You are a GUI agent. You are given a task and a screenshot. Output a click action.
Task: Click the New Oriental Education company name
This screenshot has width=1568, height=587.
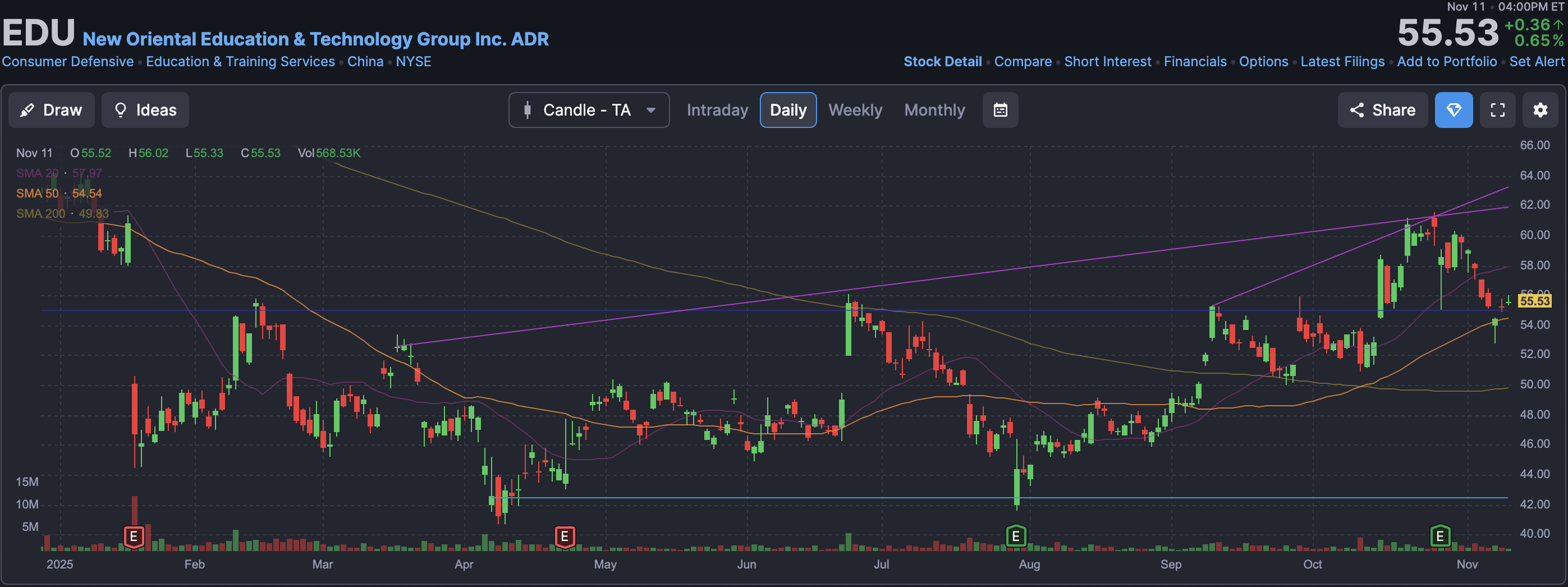(x=315, y=39)
